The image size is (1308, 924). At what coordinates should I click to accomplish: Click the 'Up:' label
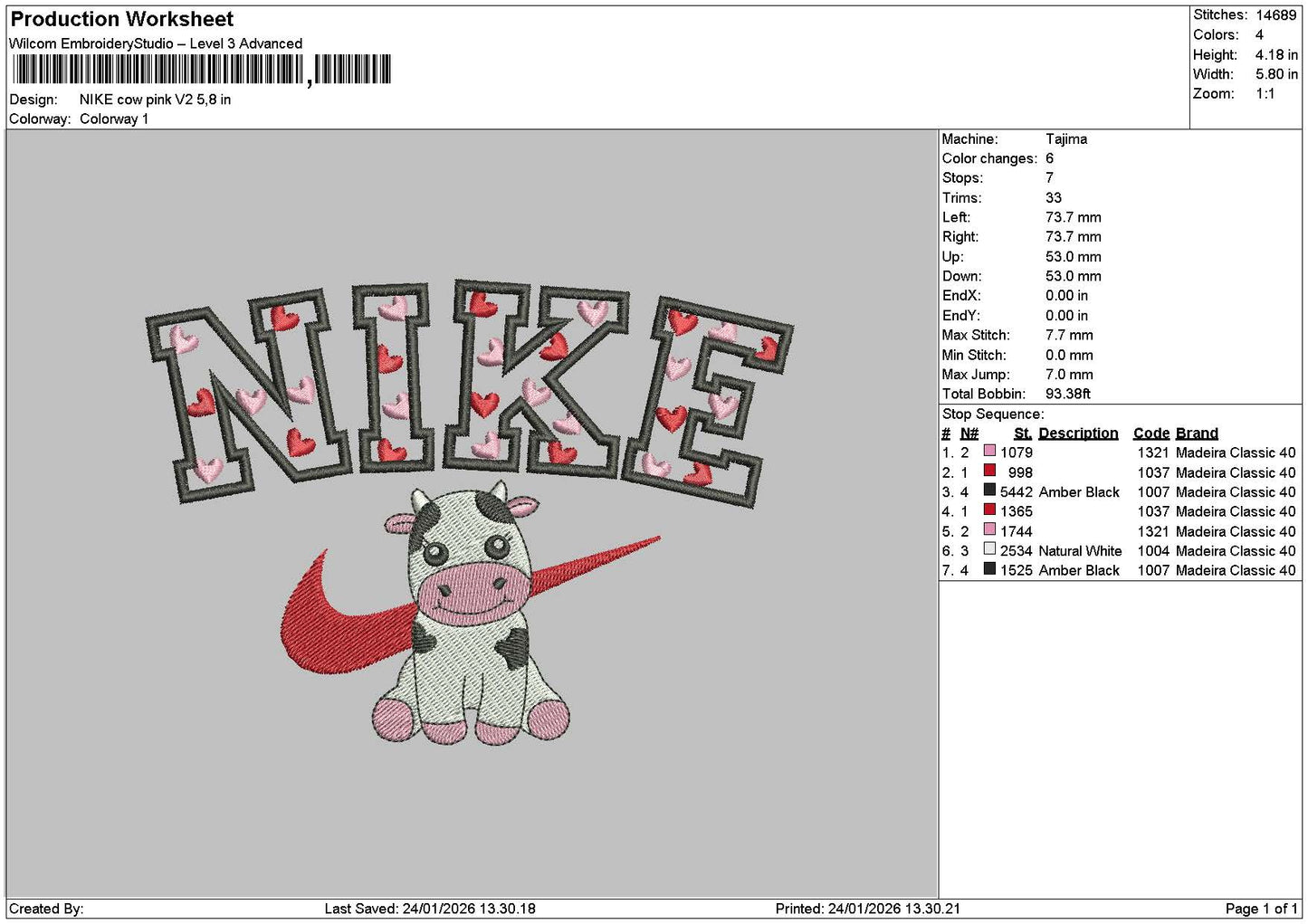pos(952,257)
